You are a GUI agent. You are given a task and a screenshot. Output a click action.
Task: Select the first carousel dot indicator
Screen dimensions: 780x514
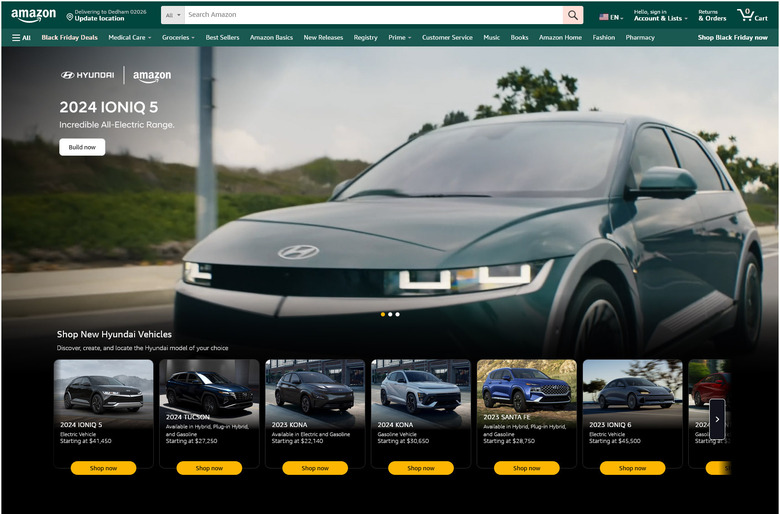point(383,314)
